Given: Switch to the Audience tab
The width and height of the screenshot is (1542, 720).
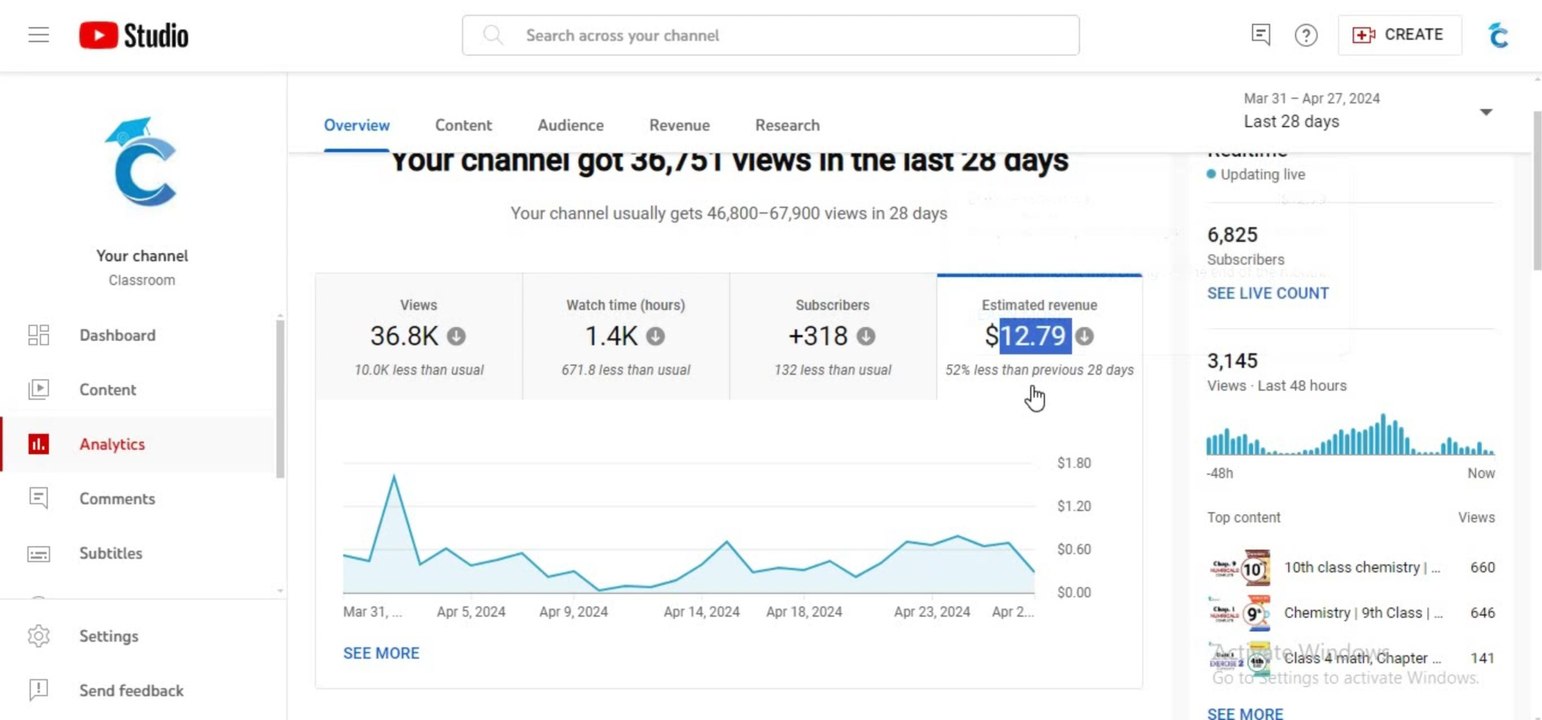Looking at the screenshot, I should click(x=571, y=125).
